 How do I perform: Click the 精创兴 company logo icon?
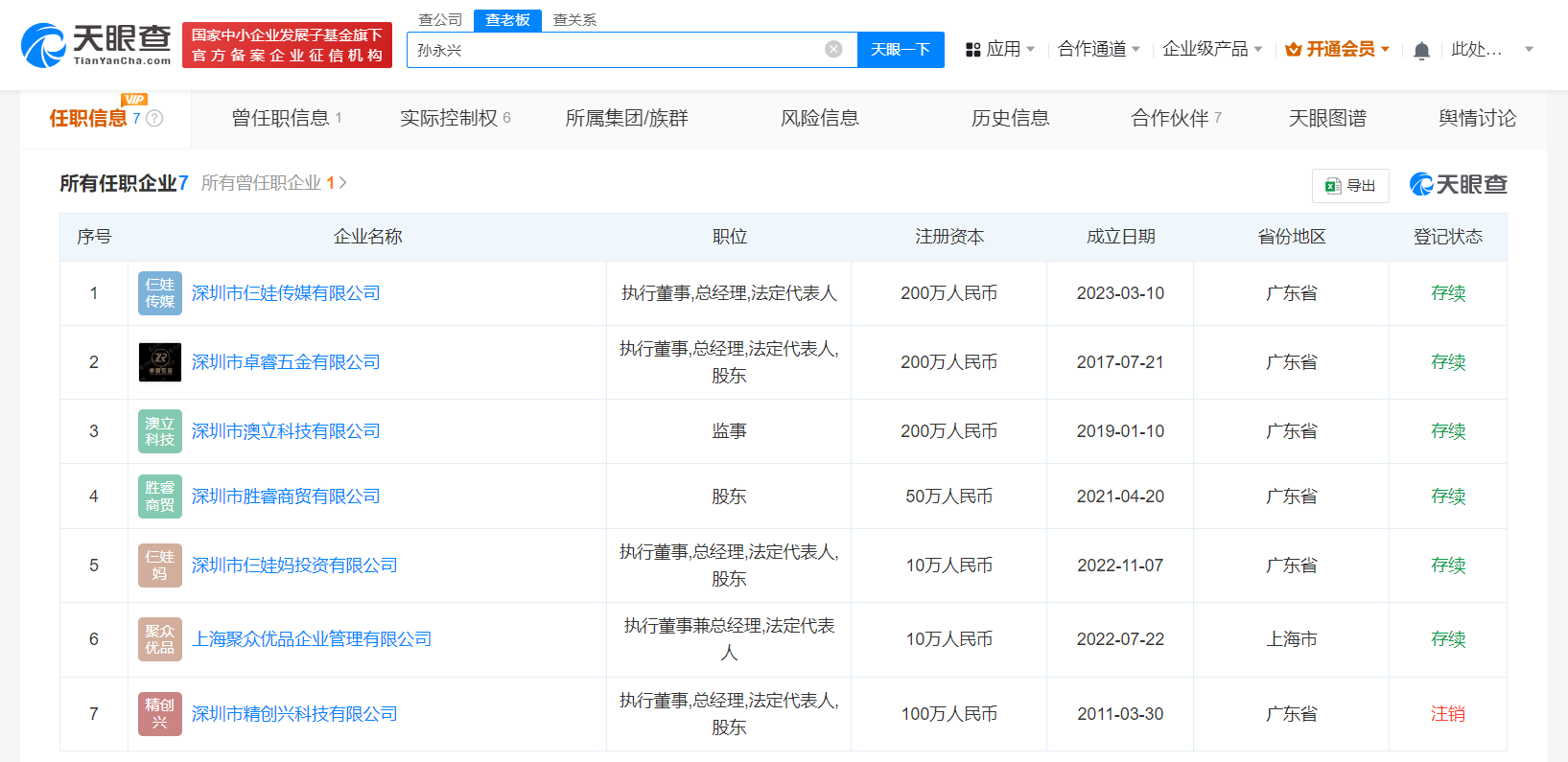pos(160,714)
